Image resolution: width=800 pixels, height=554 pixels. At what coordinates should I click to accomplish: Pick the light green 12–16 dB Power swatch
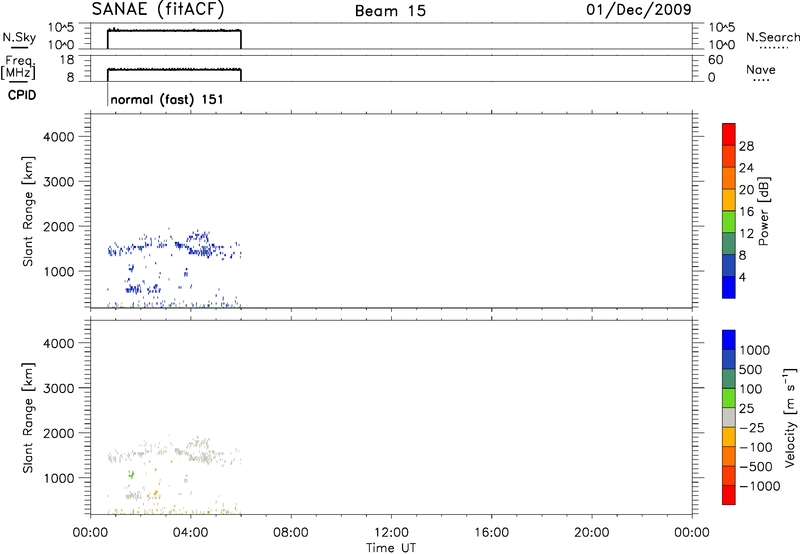(729, 221)
